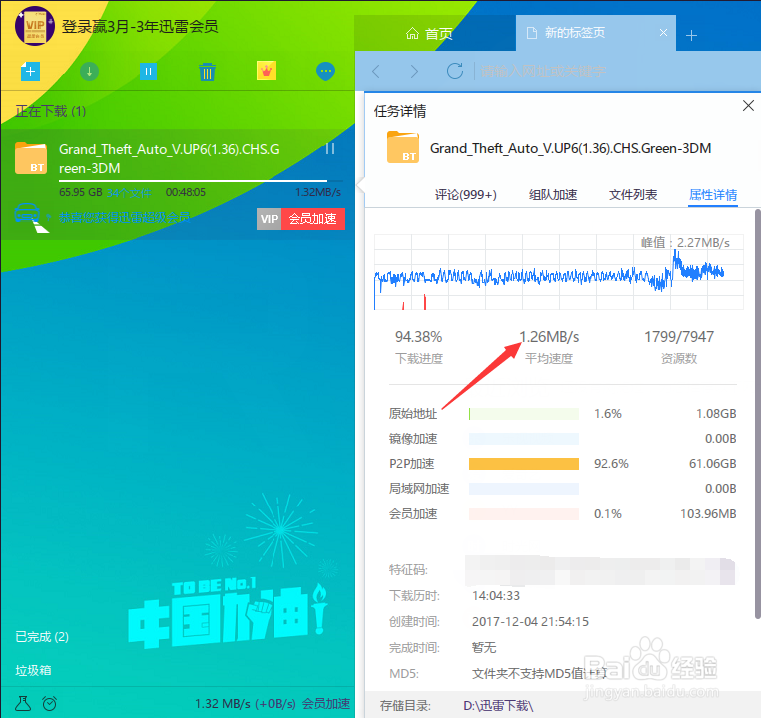Open the 属性详情 tab
Image resolution: width=761 pixels, height=718 pixels.
(x=713, y=195)
